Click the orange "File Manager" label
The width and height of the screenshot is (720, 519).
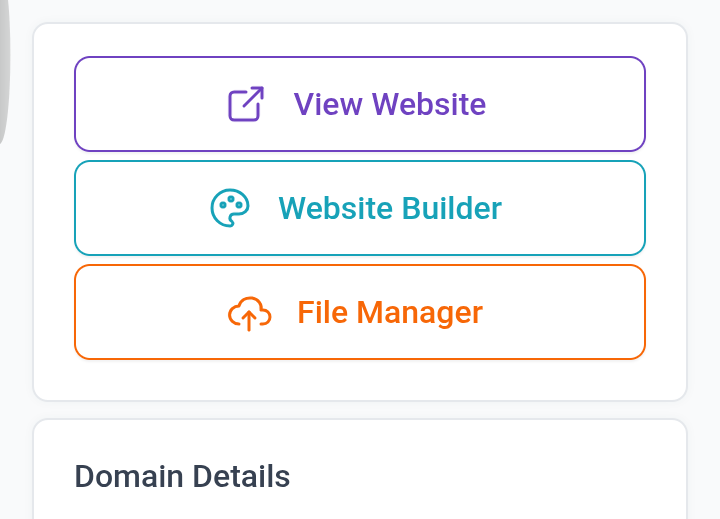390,313
